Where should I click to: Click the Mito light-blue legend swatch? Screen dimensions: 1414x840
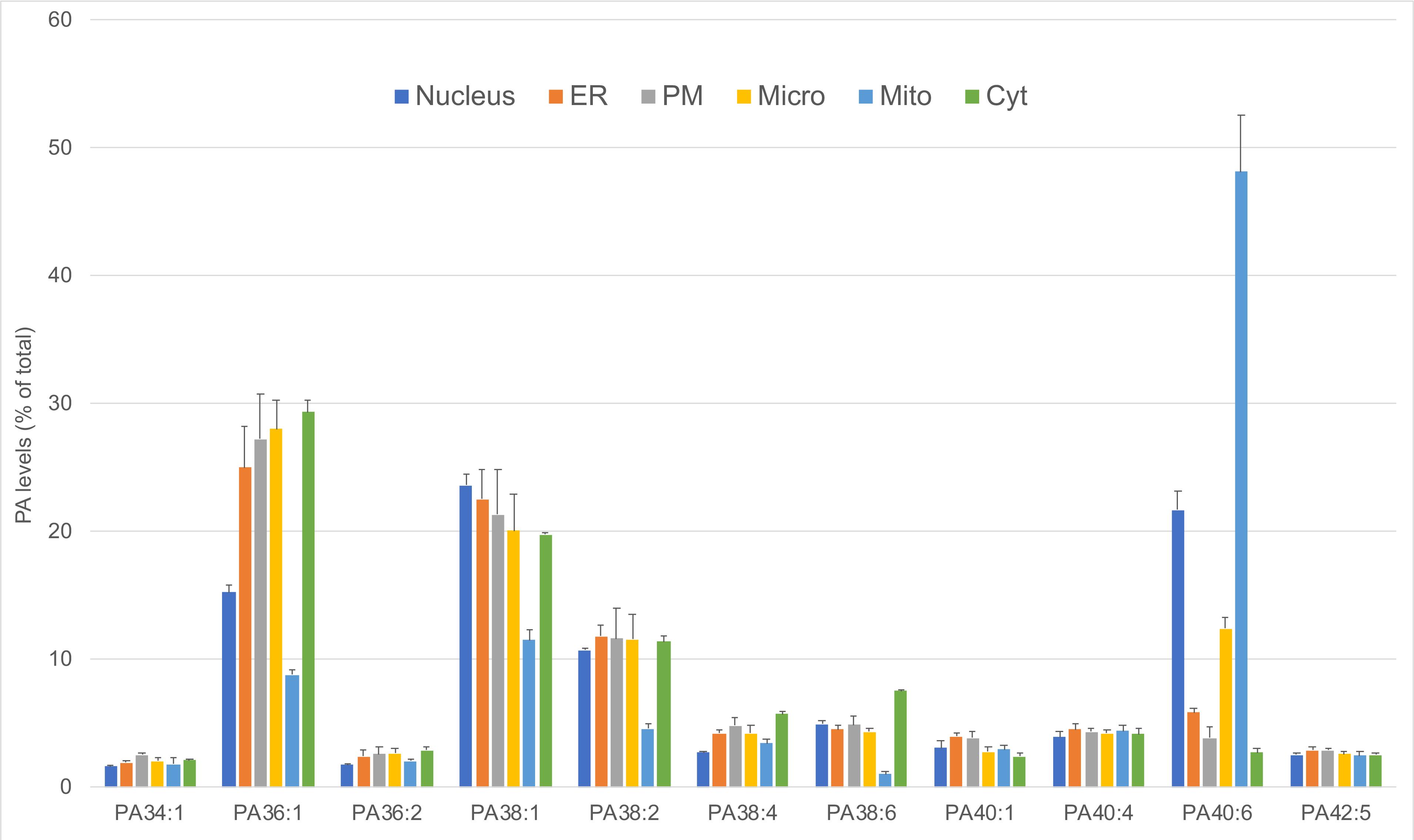click(865, 97)
